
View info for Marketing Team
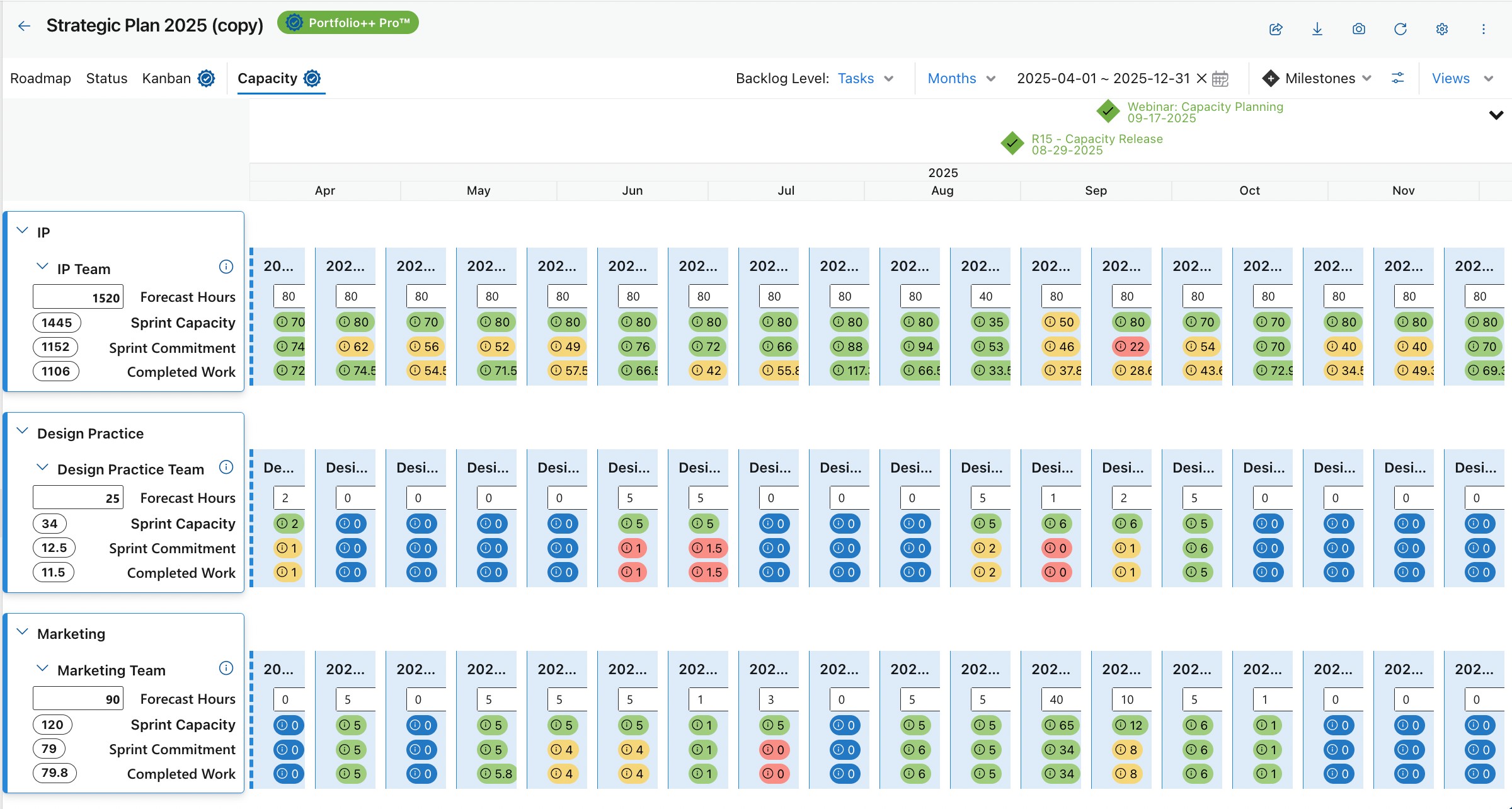pyautogui.click(x=226, y=668)
